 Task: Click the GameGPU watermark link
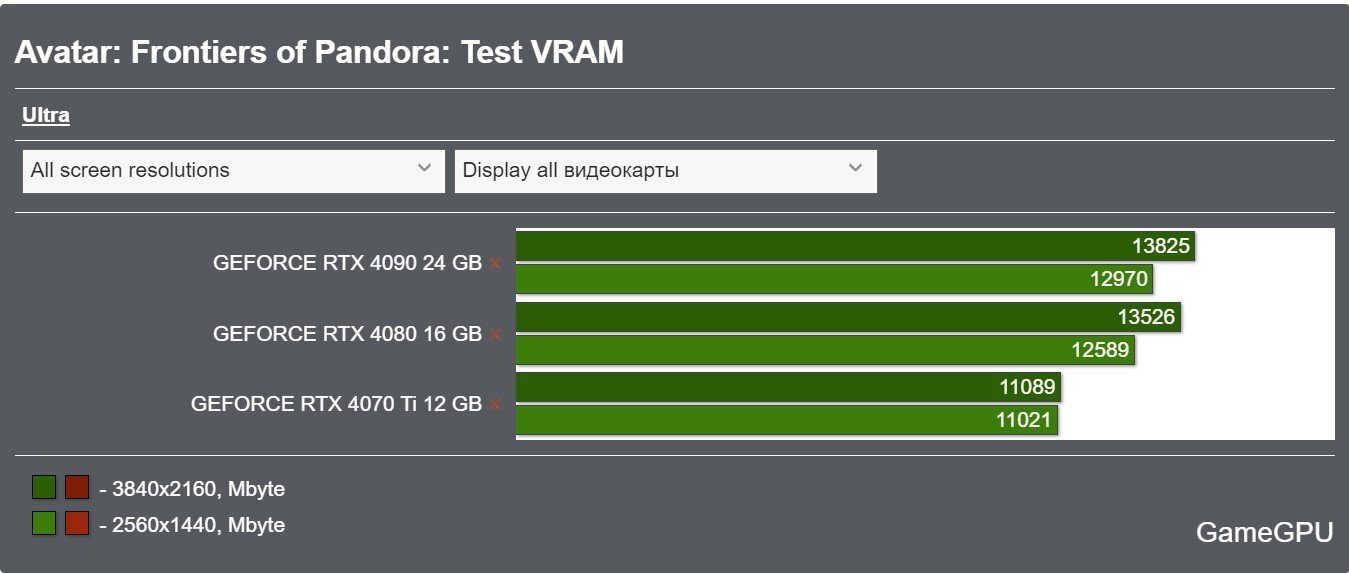pyautogui.click(x=1264, y=532)
